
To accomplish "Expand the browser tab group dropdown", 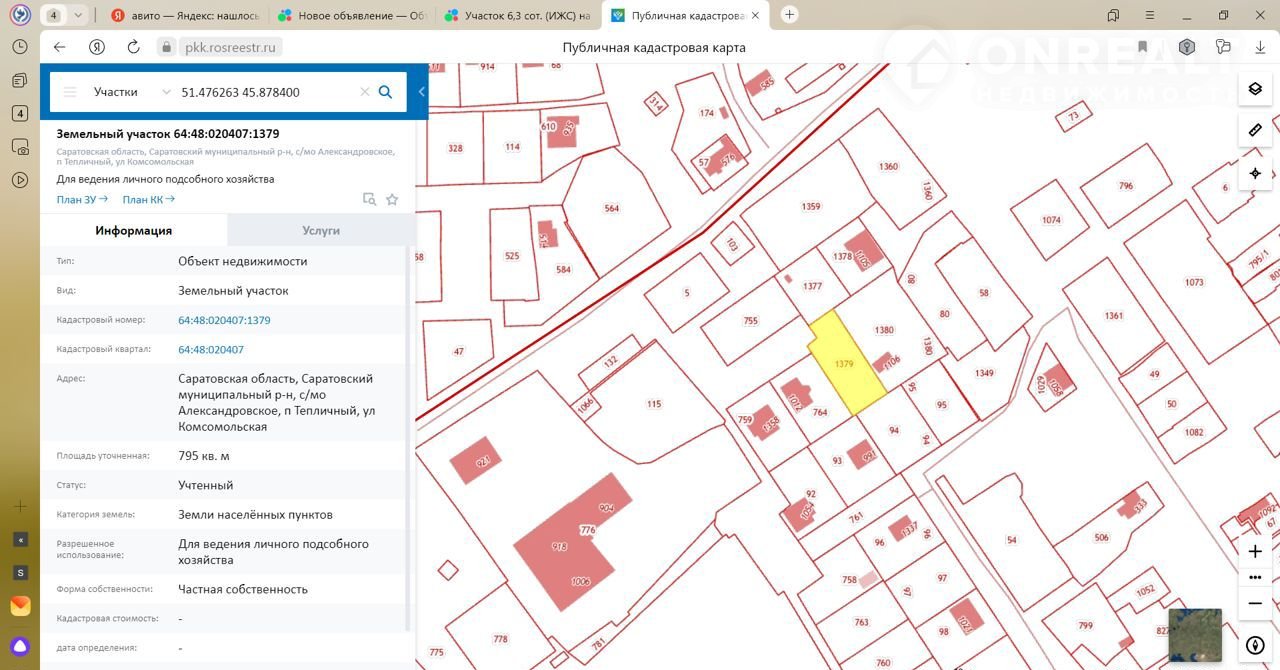I will click(78, 15).
